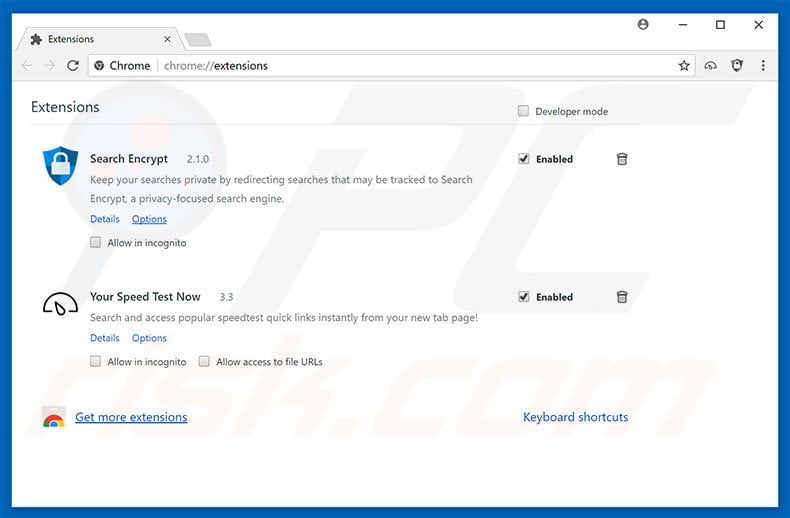This screenshot has height=518, width=790.
Task: Go back to previous page
Action: click(27, 66)
